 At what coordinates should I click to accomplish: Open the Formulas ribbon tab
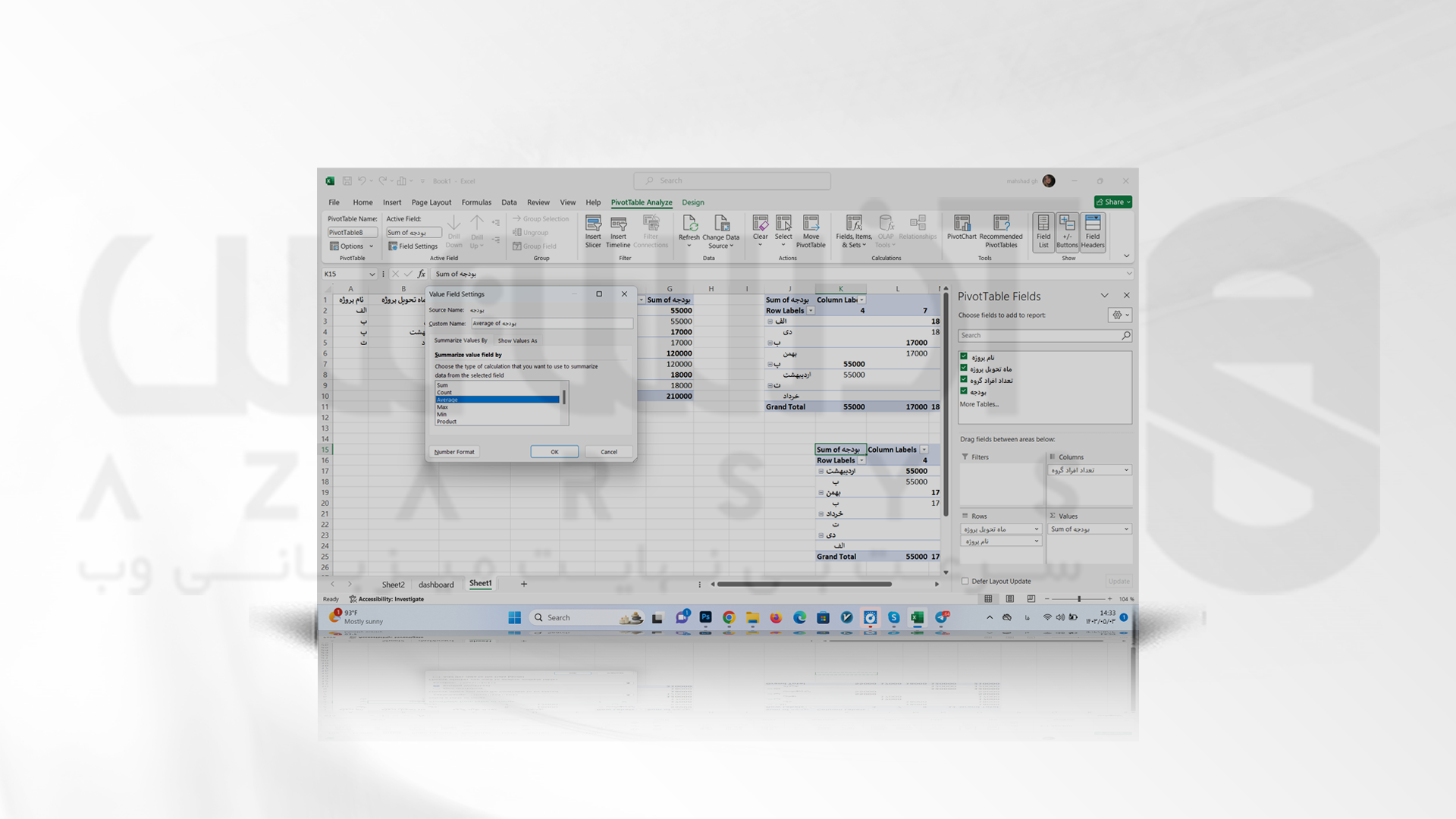pyautogui.click(x=476, y=202)
